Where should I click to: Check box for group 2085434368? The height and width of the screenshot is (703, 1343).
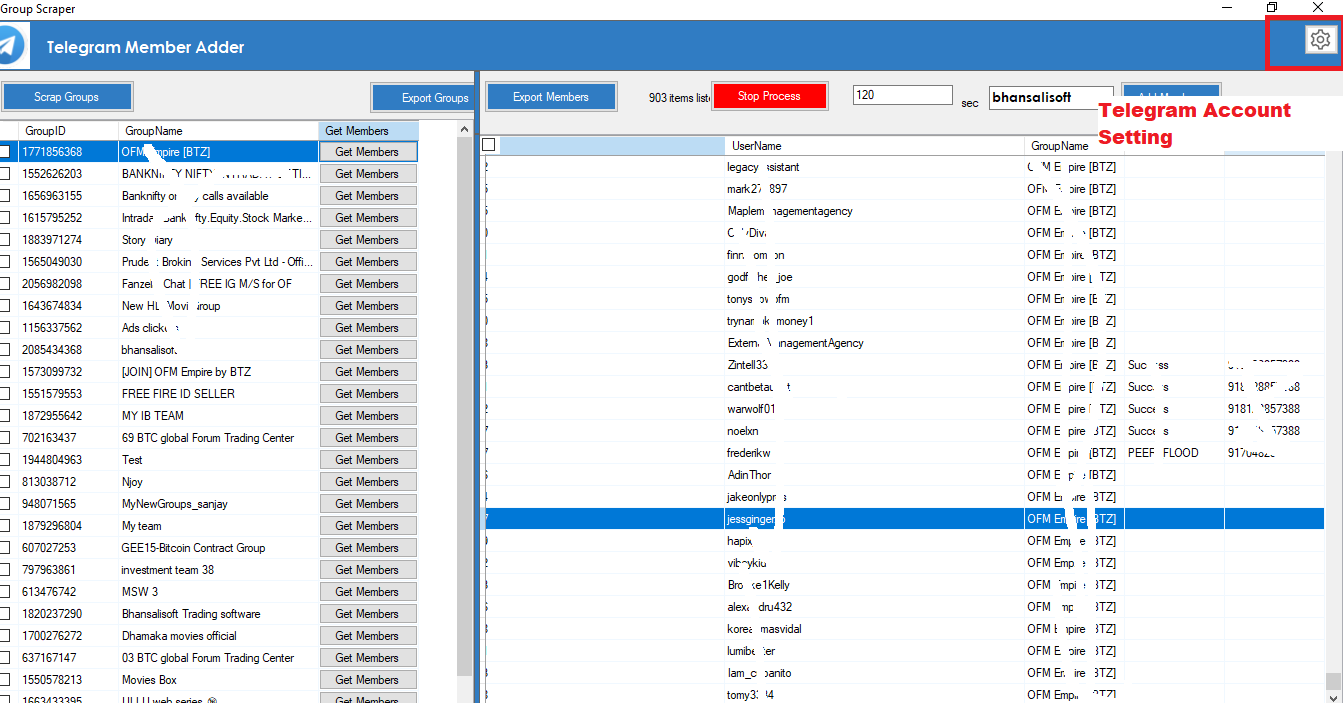pyautogui.click(x=5, y=350)
